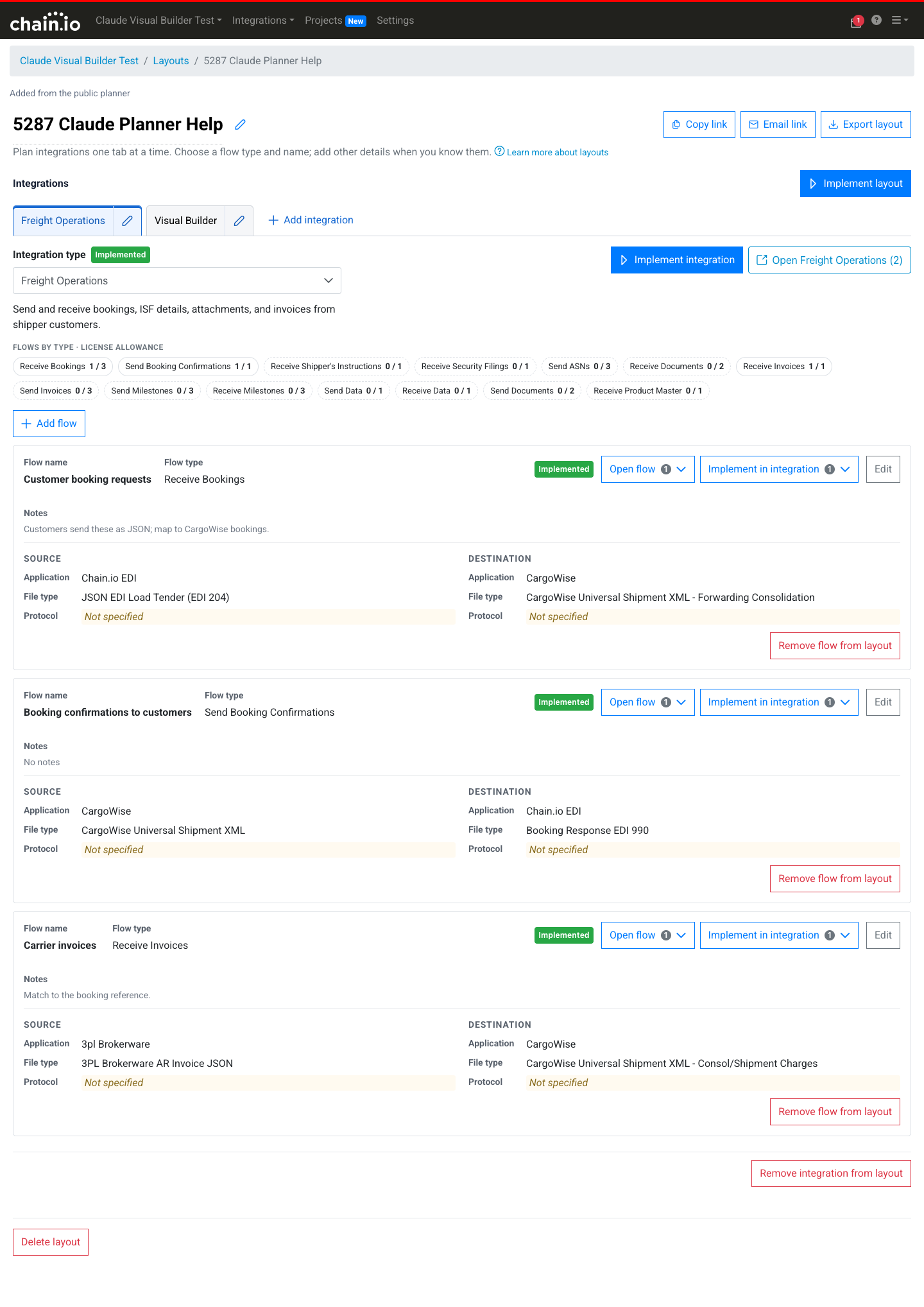This screenshot has height=1307, width=924.
Task: Click Claude Visual Builder Test breadcrumb
Action: point(79,61)
